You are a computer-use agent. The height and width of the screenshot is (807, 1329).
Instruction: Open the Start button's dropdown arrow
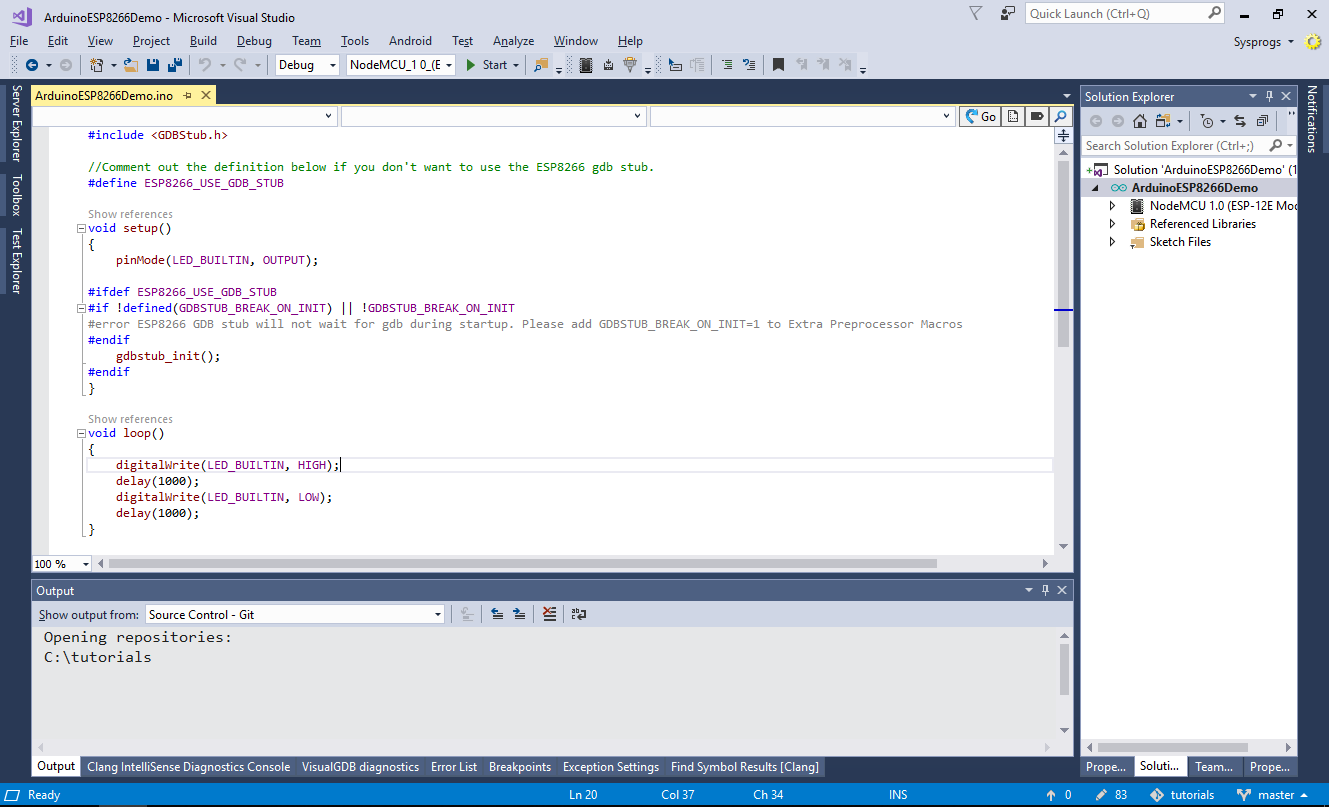point(516,65)
